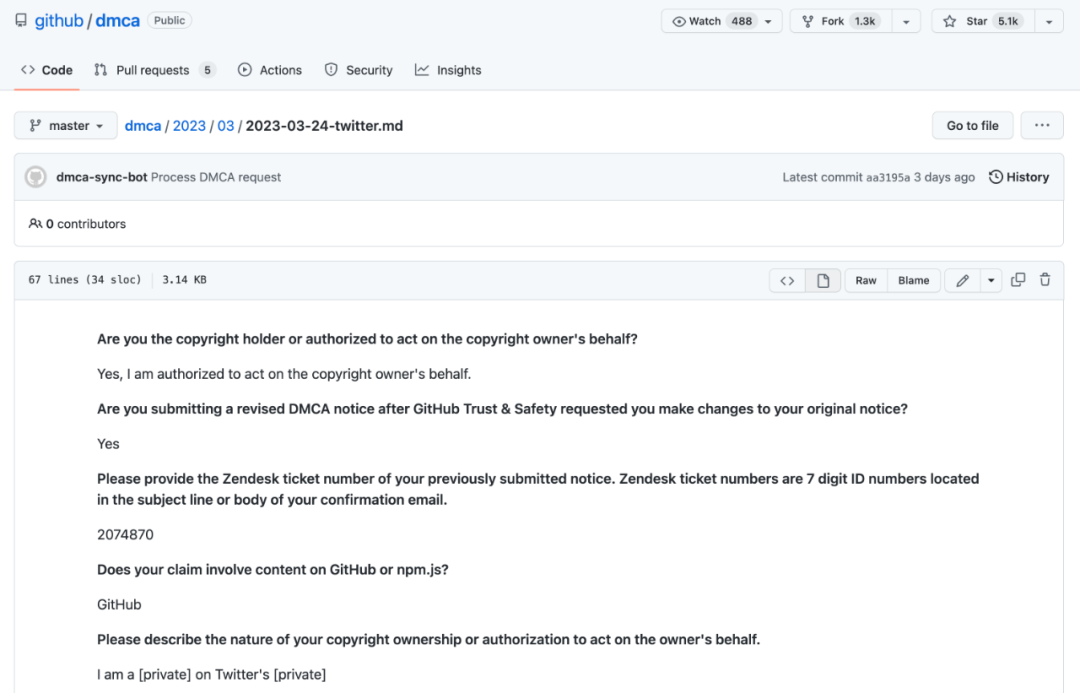Click the delete file trash icon
Viewport: 1080px width, 693px height.
1045,280
